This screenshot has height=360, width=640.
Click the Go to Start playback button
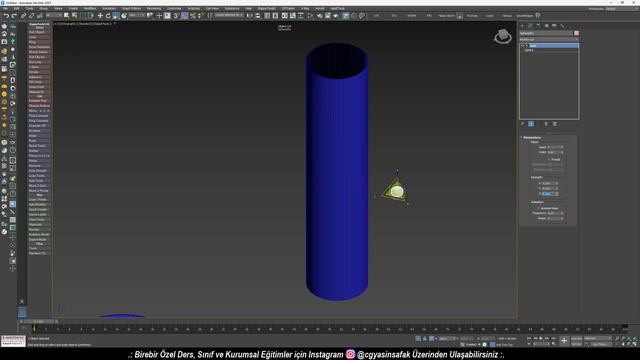coord(529,338)
